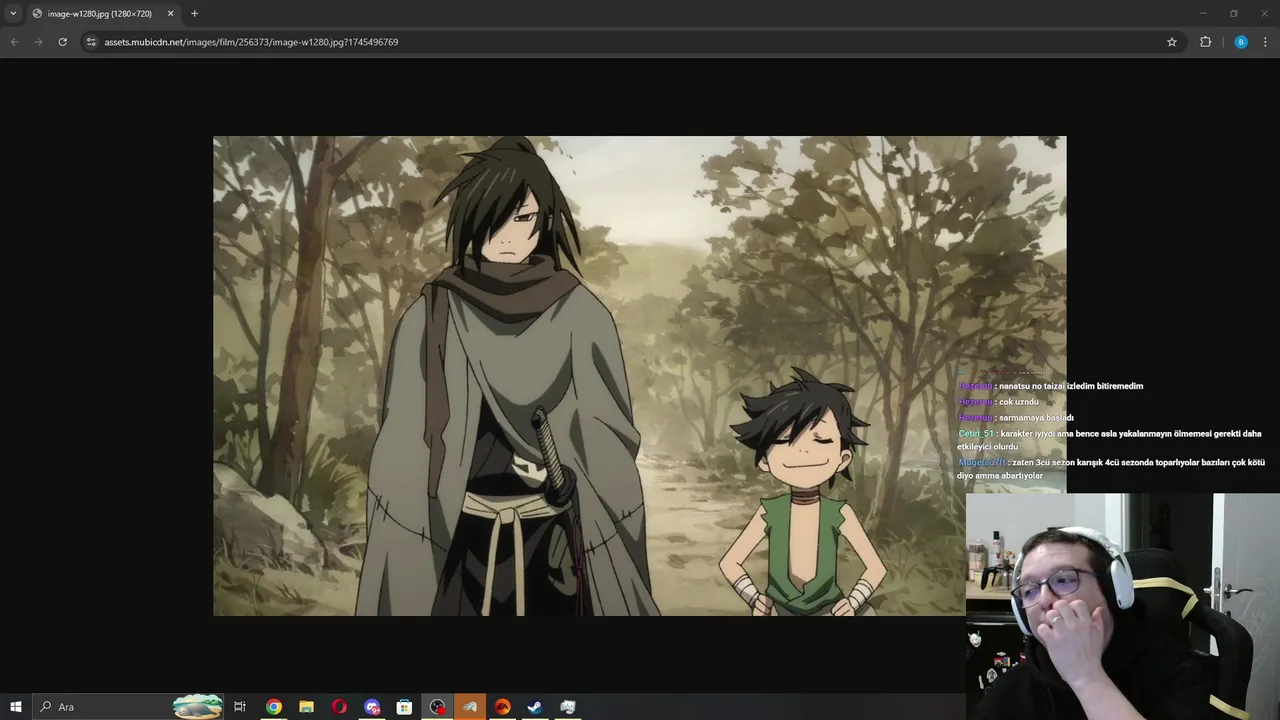
Task: Minimize the Chrome window
Action: pyautogui.click(x=1203, y=13)
